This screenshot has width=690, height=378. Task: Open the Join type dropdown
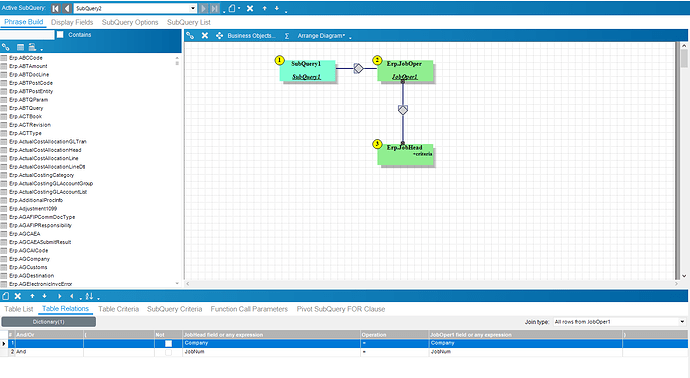pos(682,322)
